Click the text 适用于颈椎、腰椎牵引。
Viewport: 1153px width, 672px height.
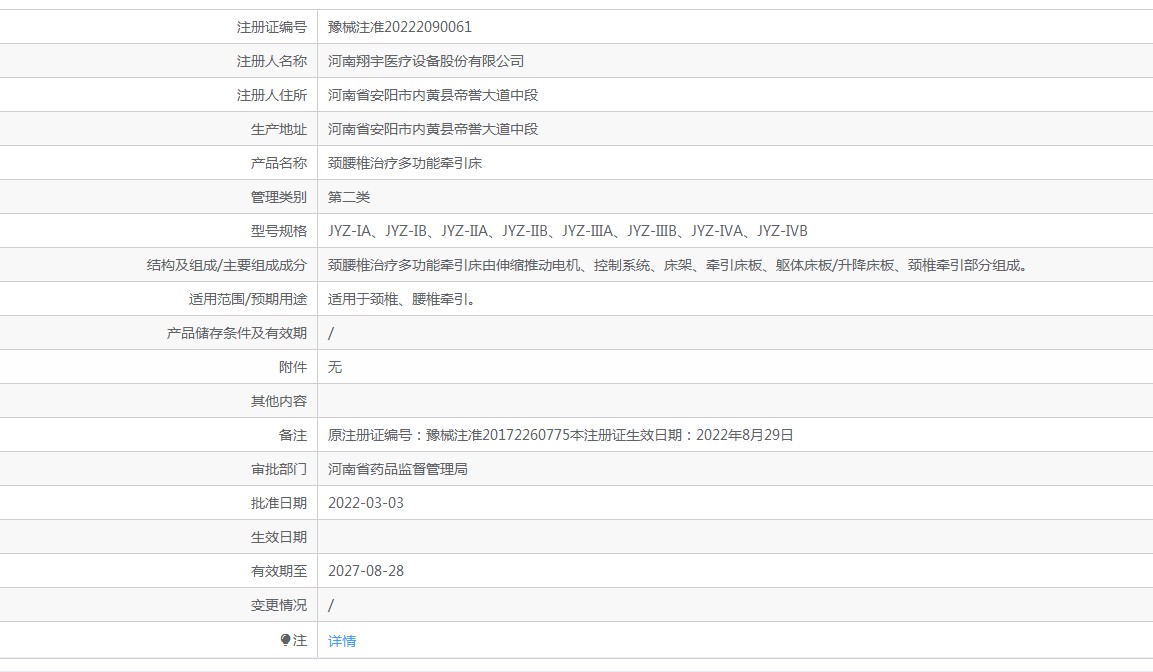pos(401,299)
